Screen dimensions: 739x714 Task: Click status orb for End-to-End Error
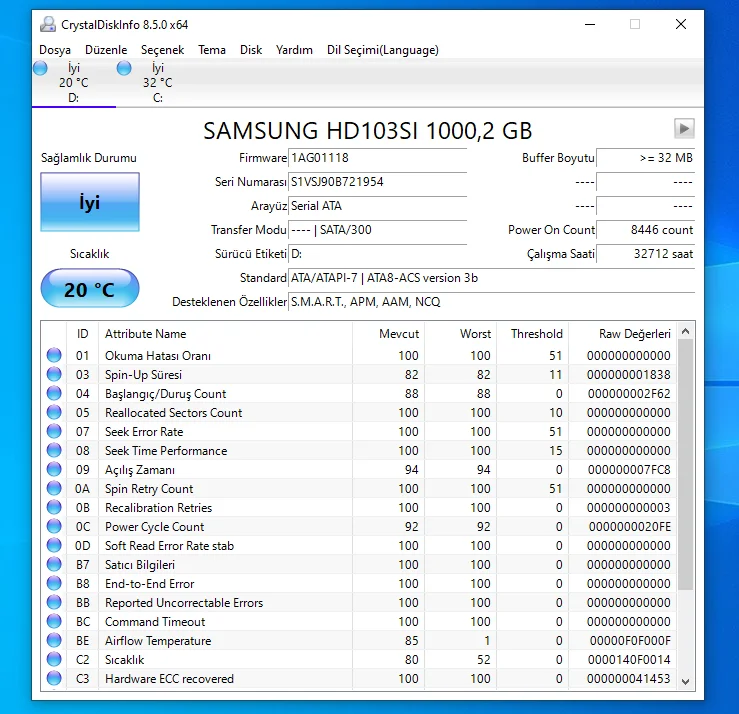point(54,583)
